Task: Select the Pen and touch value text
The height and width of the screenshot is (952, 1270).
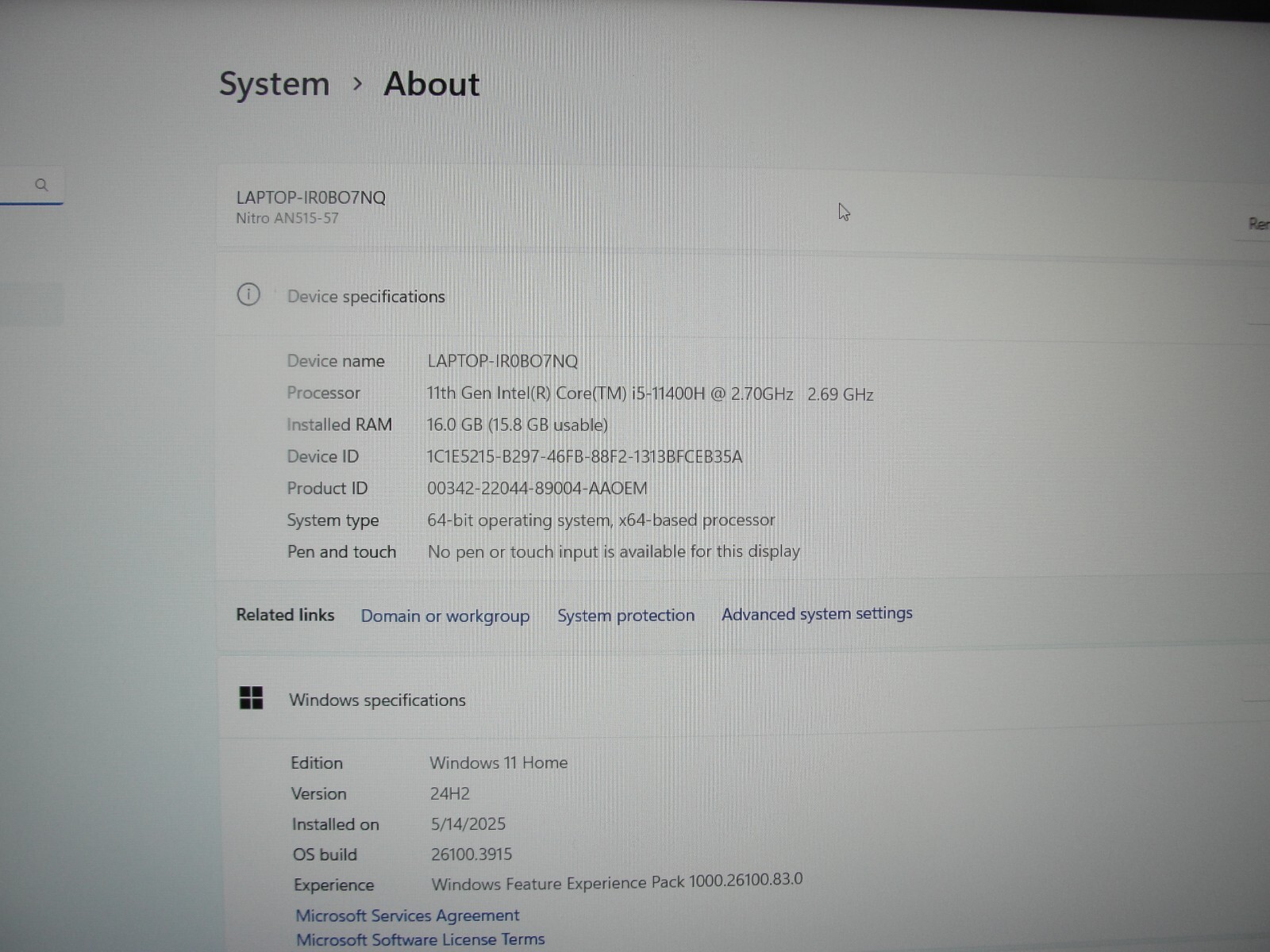Action: coord(614,551)
